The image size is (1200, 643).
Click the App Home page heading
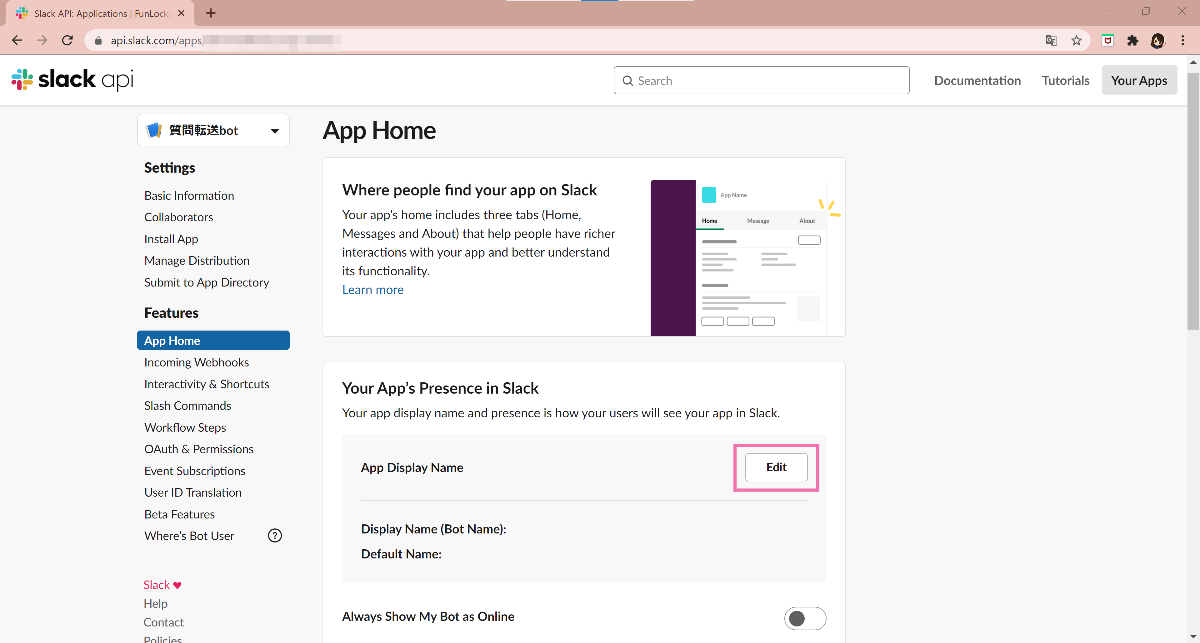(x=379, y=131)
